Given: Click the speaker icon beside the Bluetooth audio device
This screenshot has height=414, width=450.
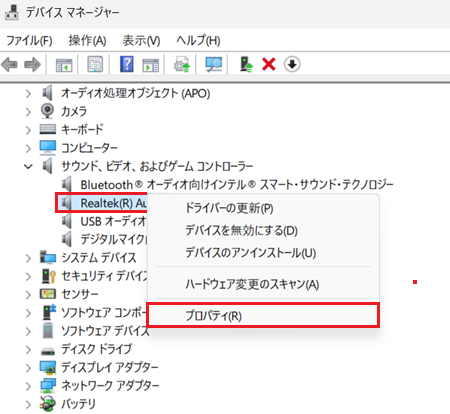Looking at the screenshot, I should click(x=67, y=184).
